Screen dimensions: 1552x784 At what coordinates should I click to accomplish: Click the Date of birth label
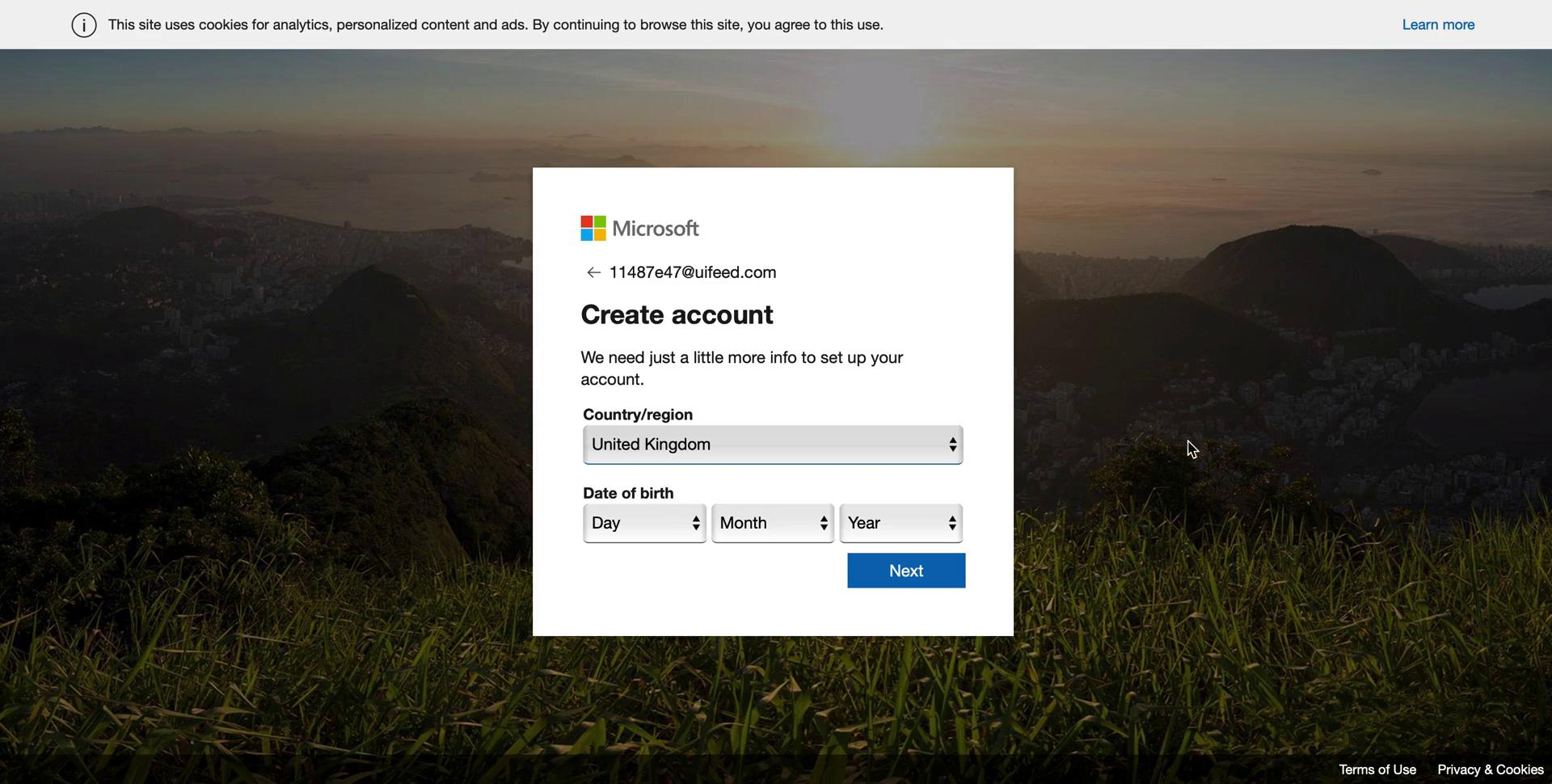pyautogui.click(x=628, y=493)
